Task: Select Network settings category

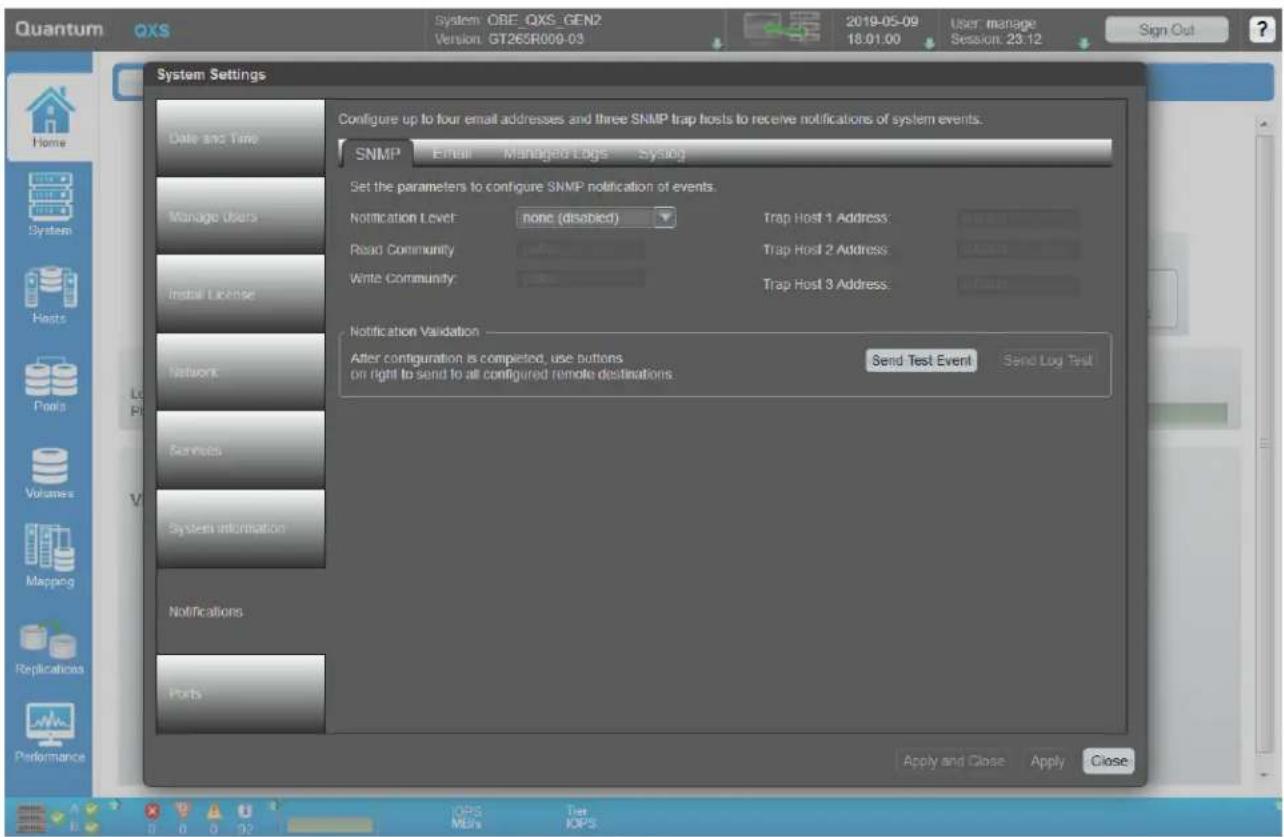Action: 241,373
